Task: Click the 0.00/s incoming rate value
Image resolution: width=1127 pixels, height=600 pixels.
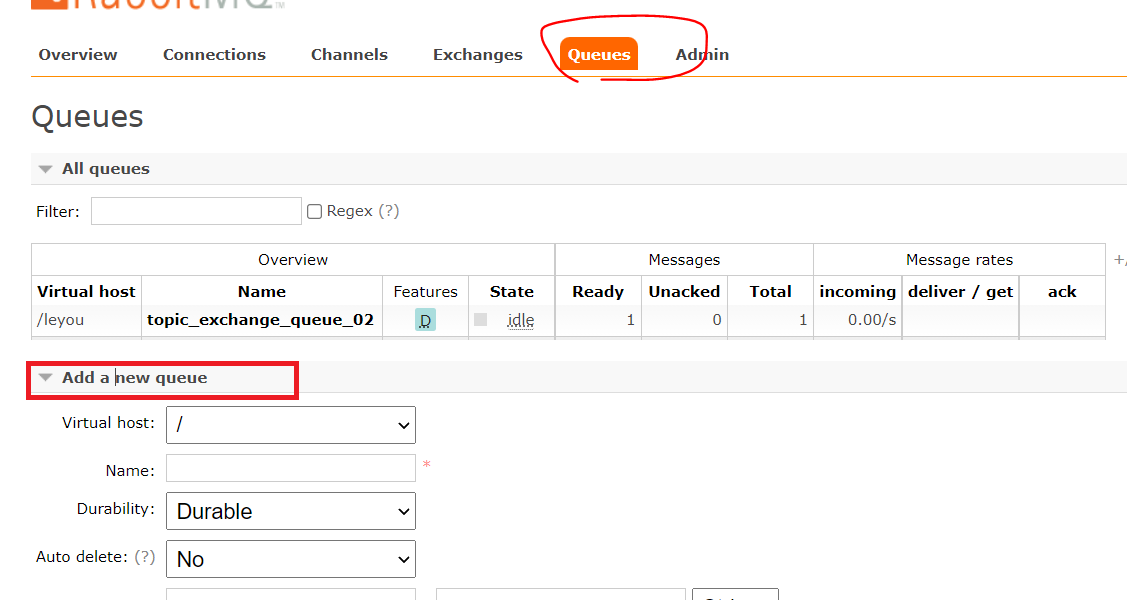Action: pyautogui.click(x=872, y=320)
